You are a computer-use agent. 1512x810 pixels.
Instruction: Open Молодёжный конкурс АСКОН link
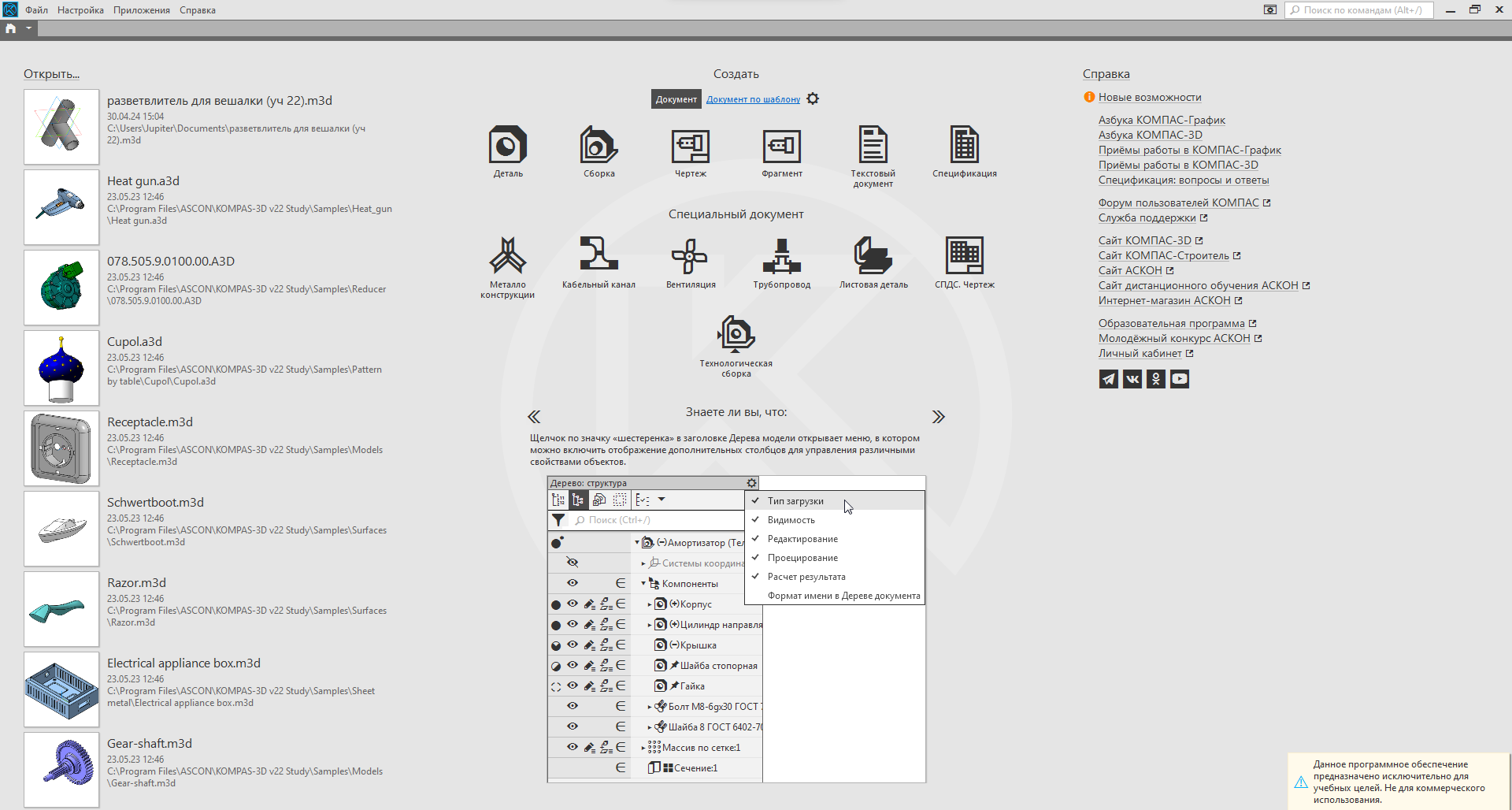click(x=1174, y=339)
